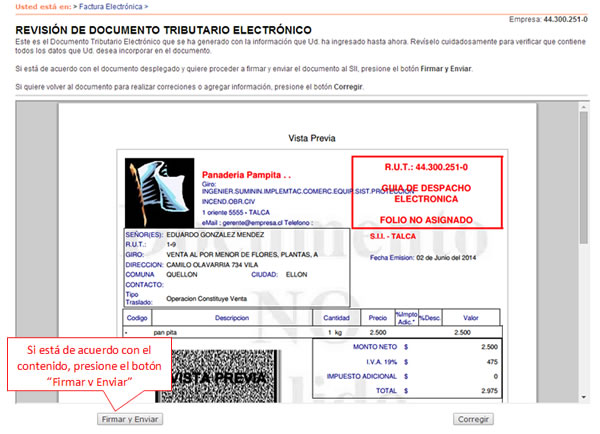Click the email gerente@empresa.cl text
The height and width of the screenshot is (434, 600).
(x=252, y=223)
